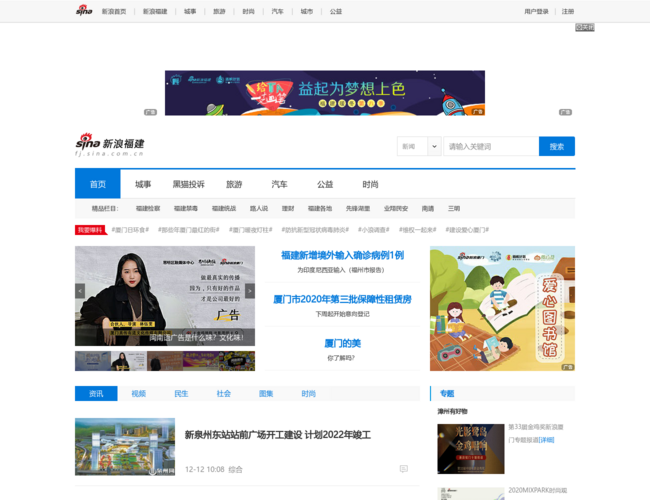Switch to the 视频 news tab

pos(138,394)
